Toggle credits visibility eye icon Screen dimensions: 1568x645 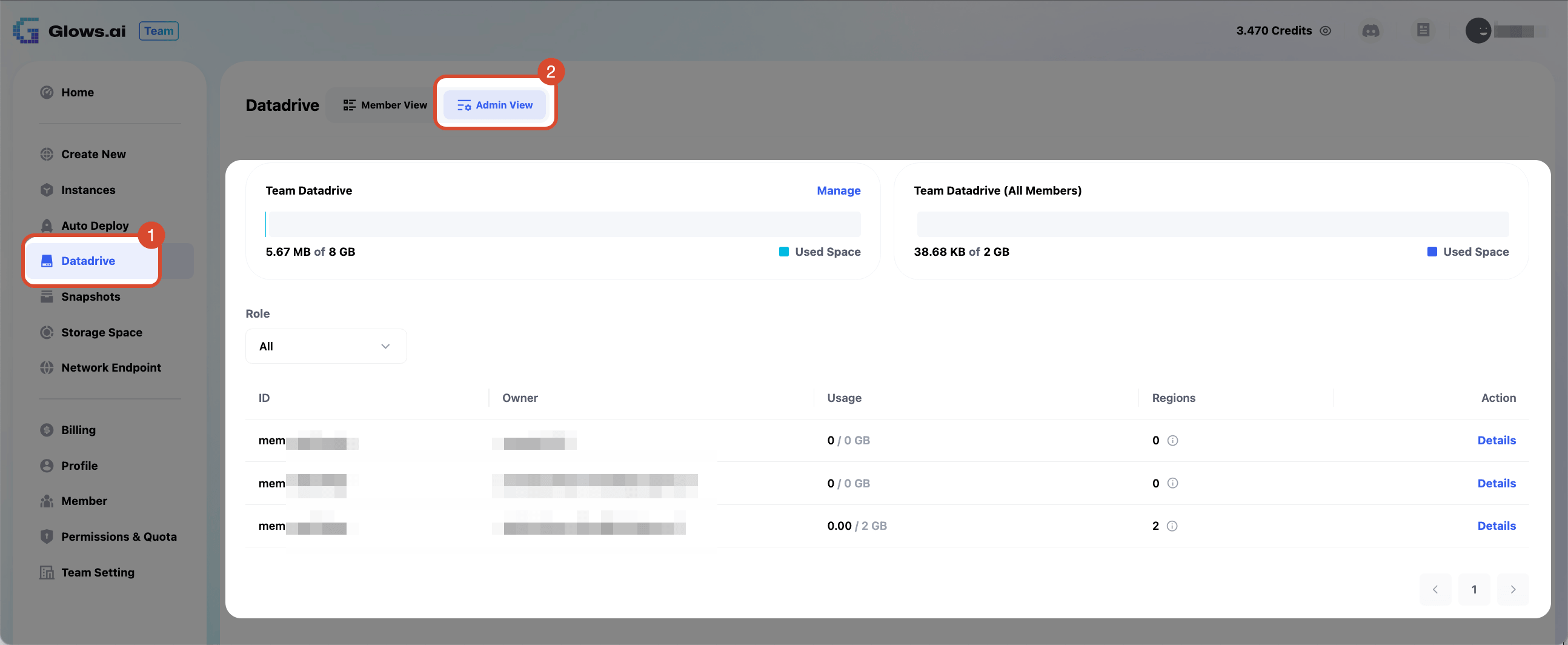point(1326,30)
